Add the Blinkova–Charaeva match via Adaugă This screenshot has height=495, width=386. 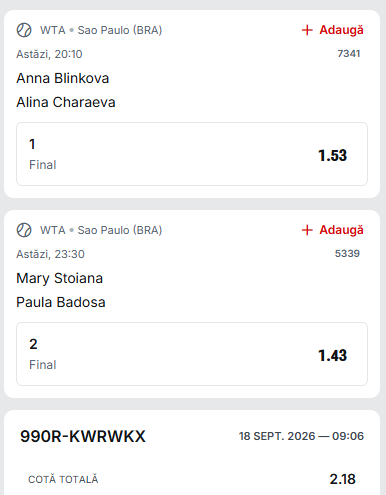click(x=332, y=30)
